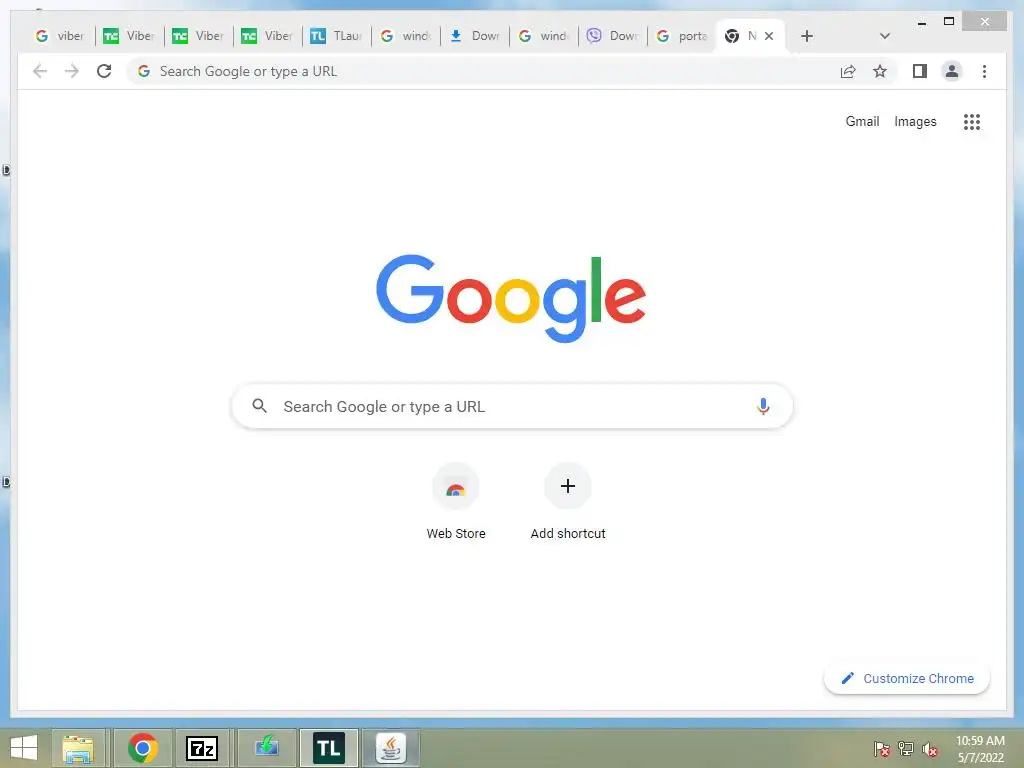Close the active New Tab
Image resolution: width=1024 pixels, height=768 pixels.
point(769,36)
